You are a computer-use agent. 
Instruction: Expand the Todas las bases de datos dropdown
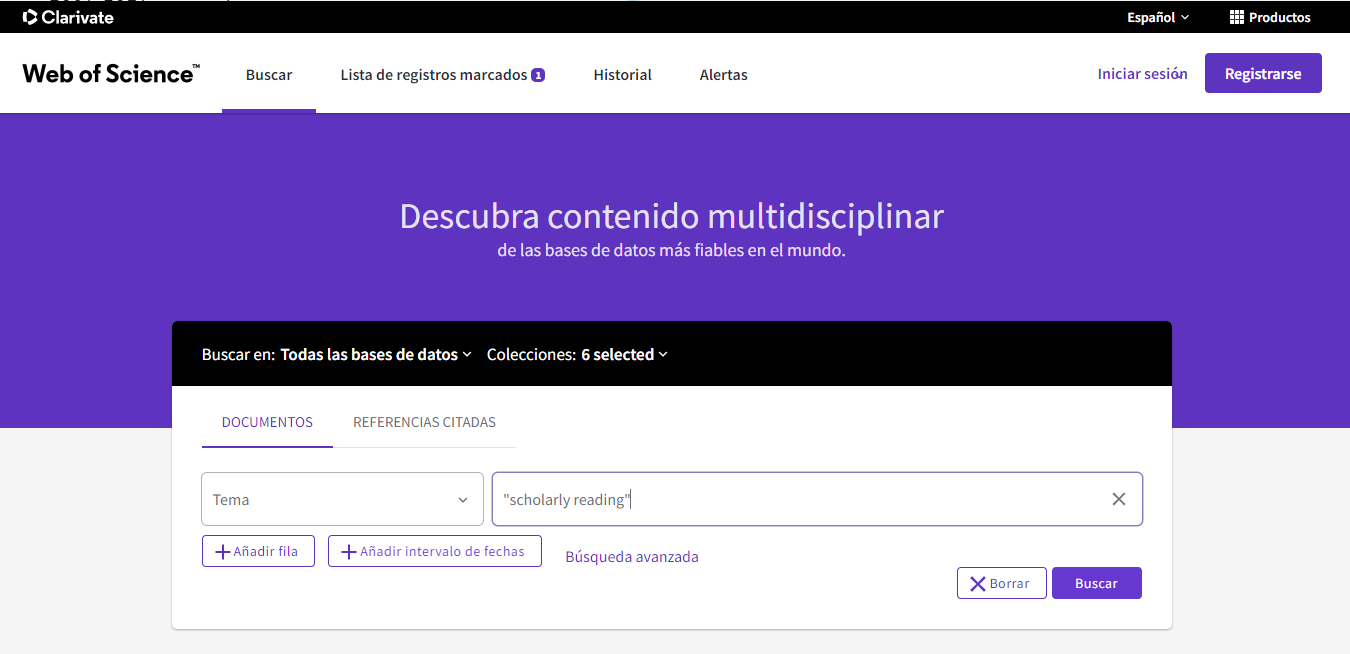[376, 354]
